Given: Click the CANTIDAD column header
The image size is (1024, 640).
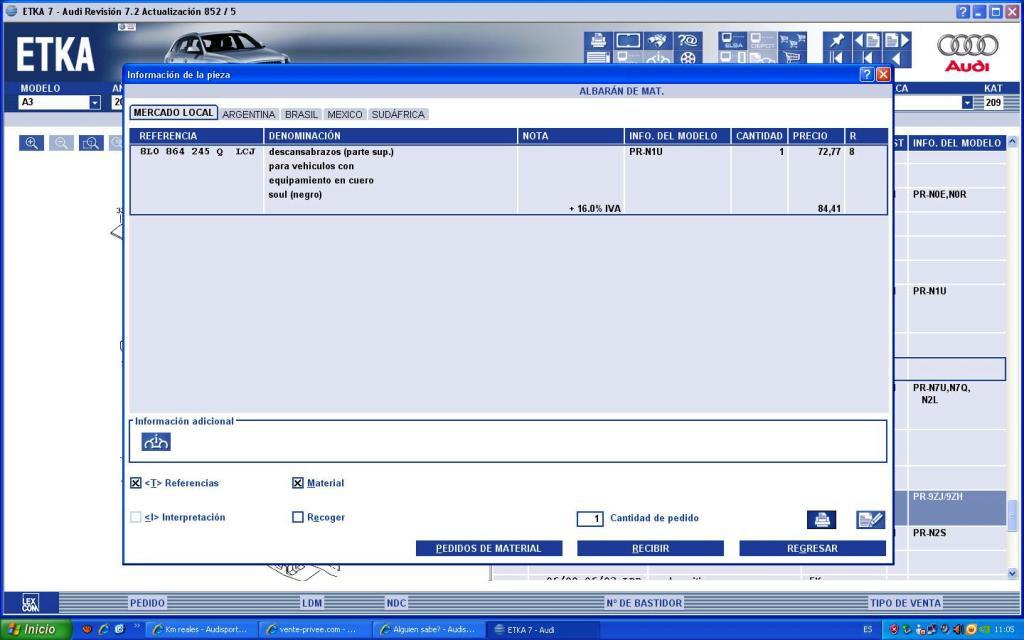Looking at the screenshot, I should pos(759,136).
